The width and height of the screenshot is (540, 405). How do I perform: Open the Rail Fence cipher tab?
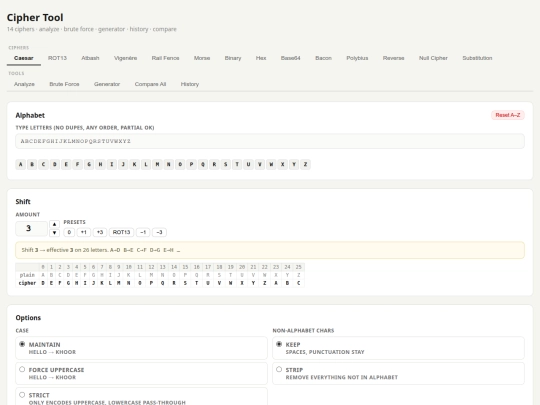coord(165,58)
